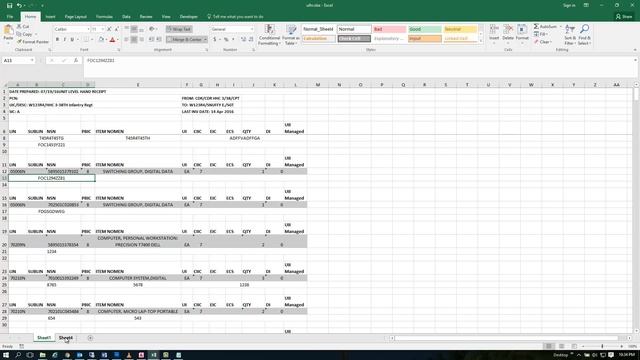The image size is (640, 360).
Task: Click the Insert cells icon
Action: point(494,30)
